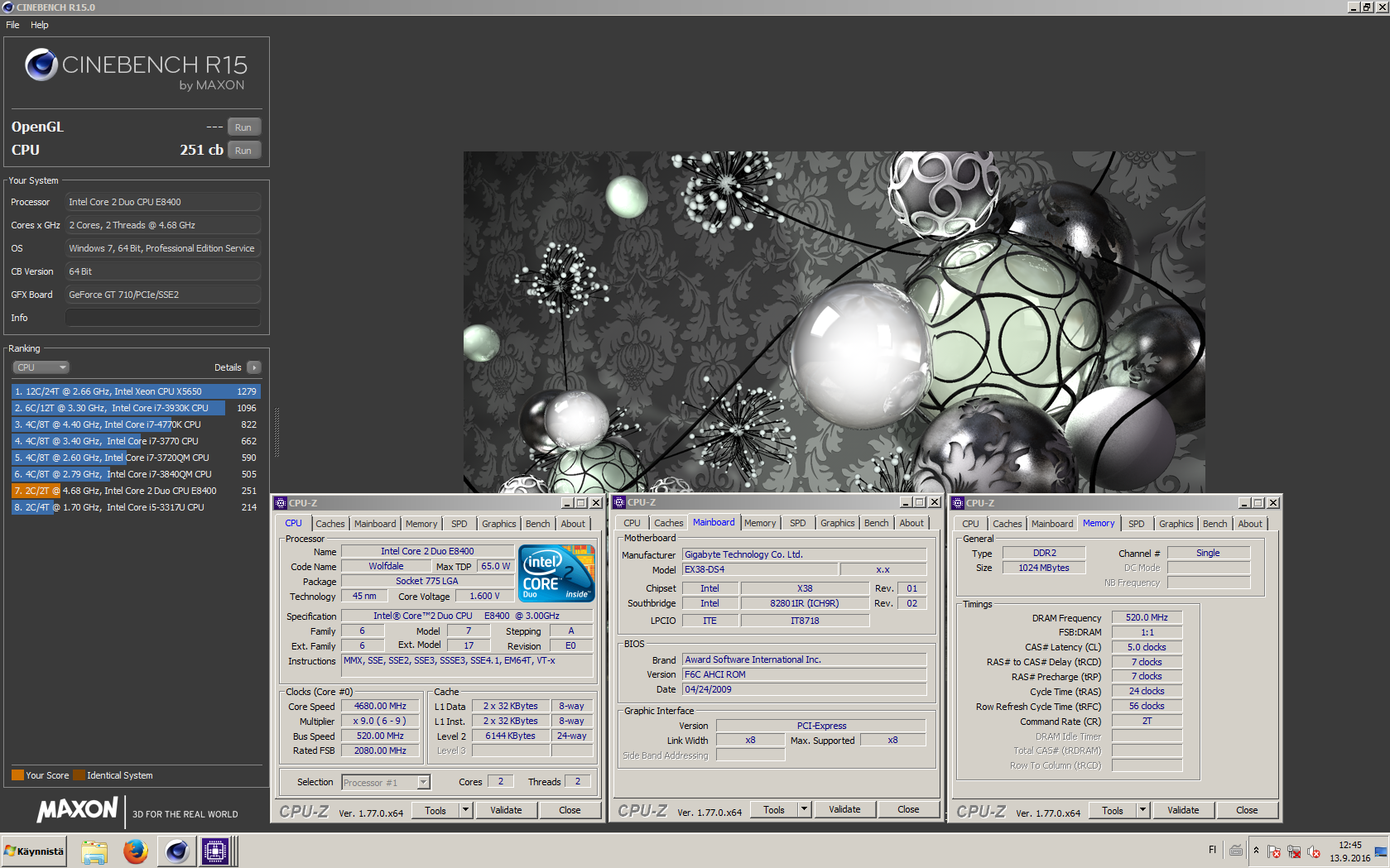
Task: Activate the CPU-Z chip taskbar icon
Action: click(x=215, y=851)
